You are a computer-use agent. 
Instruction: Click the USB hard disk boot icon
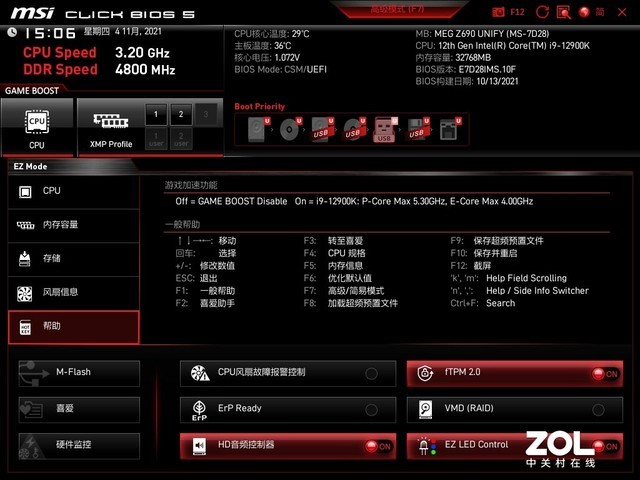[322, 129]
